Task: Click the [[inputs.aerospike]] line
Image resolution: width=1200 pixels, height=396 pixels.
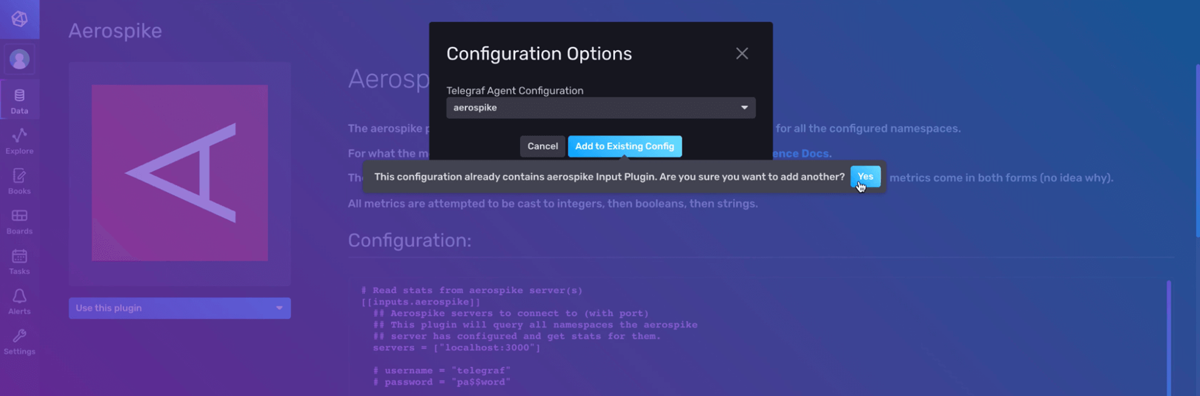Action: (421, 301)
